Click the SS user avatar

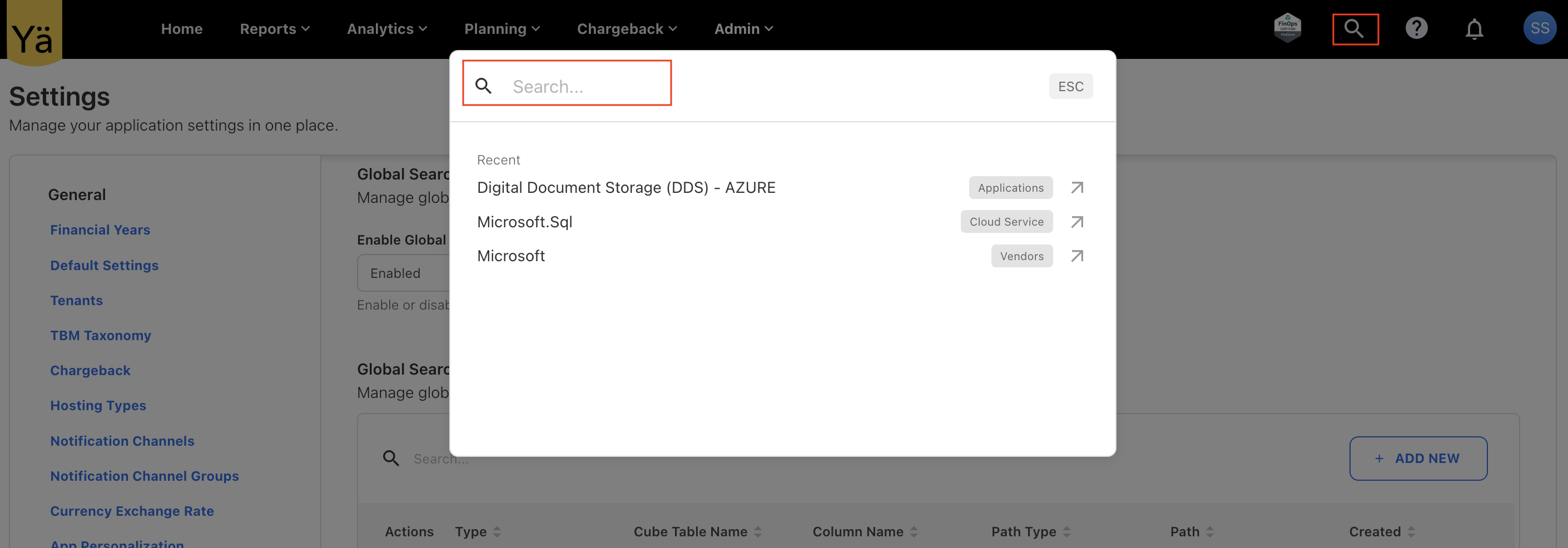tap(1540, 27)
